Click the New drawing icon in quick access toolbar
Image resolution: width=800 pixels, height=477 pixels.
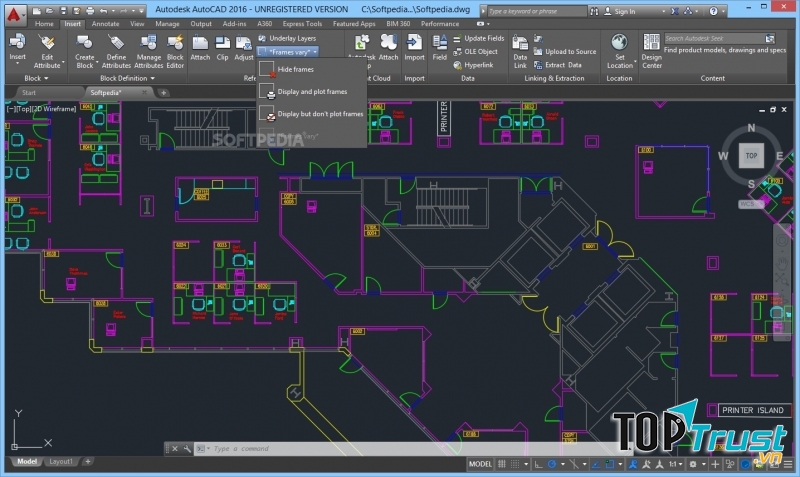(x=37, y=11)
